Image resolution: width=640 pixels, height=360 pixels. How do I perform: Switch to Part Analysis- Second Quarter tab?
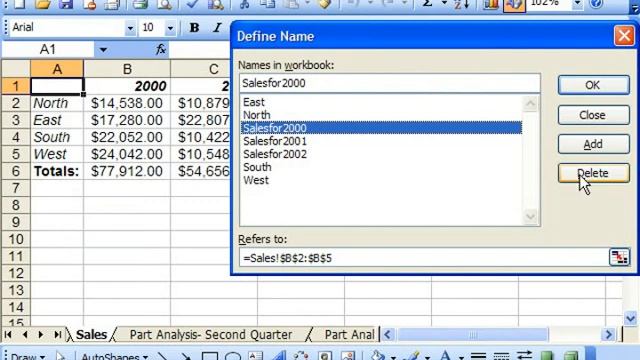click(x=211, y=334)
